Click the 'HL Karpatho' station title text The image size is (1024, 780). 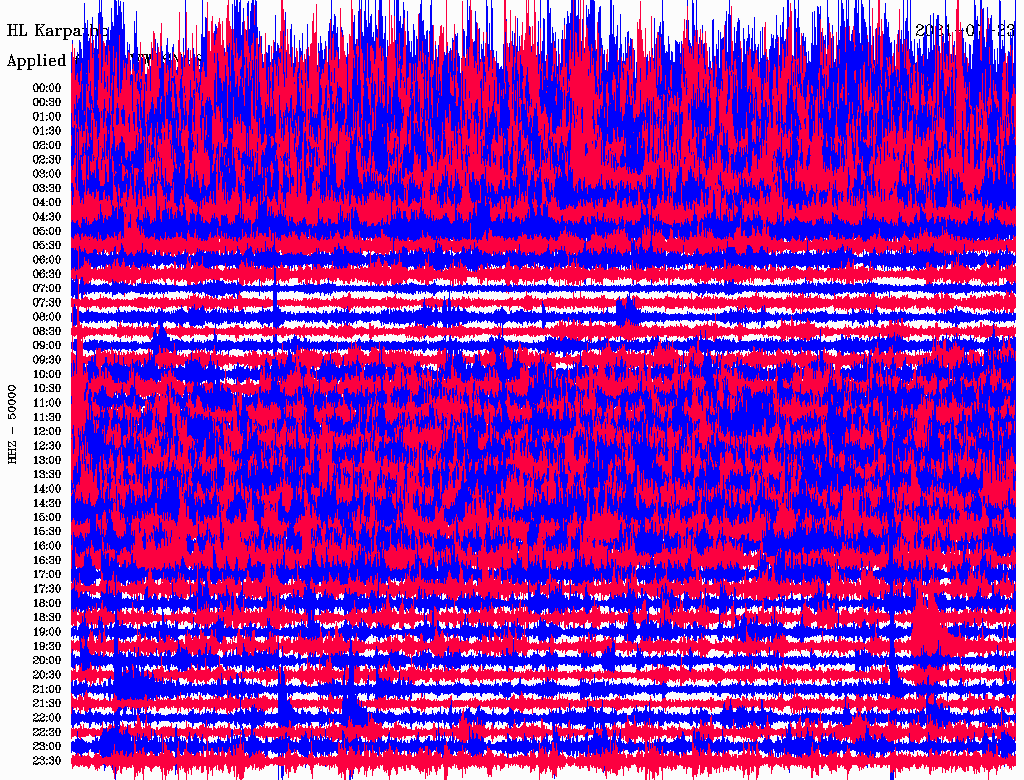57,31
